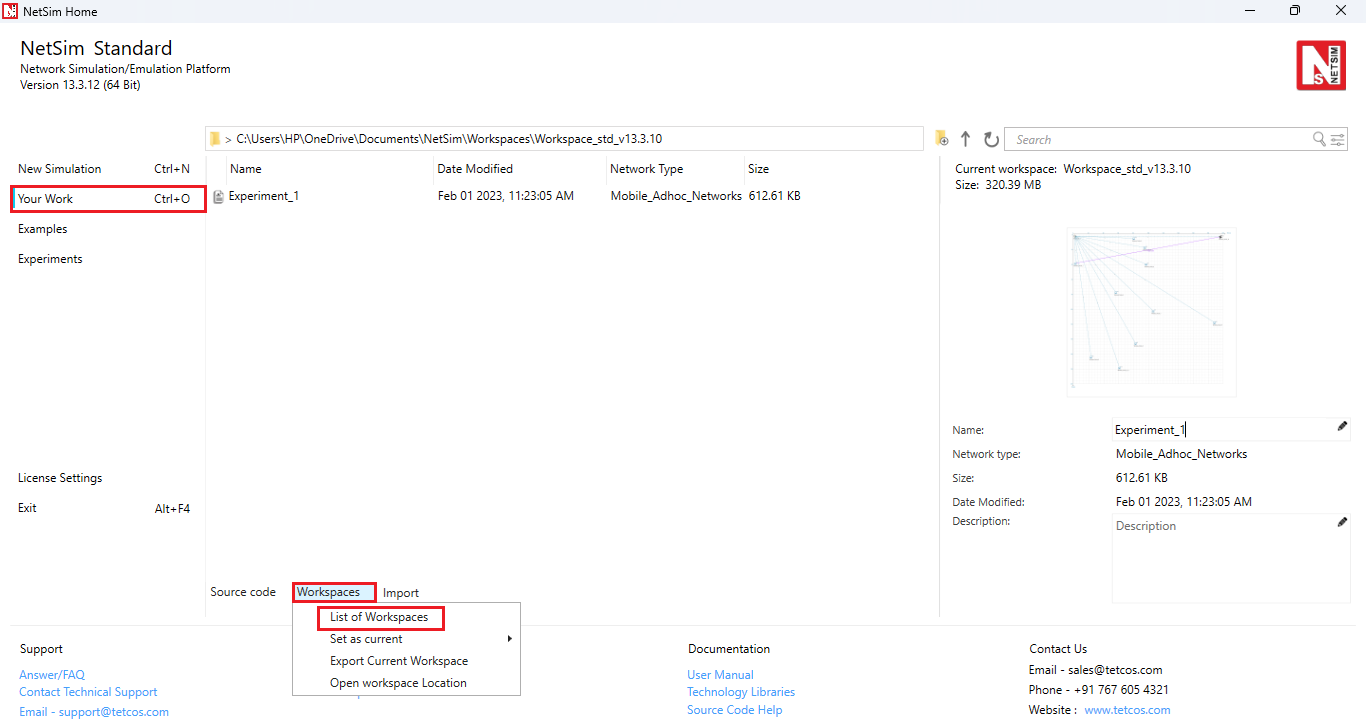
Task: Open the Answer/FAQ link
Action: (x=52, y=675)
